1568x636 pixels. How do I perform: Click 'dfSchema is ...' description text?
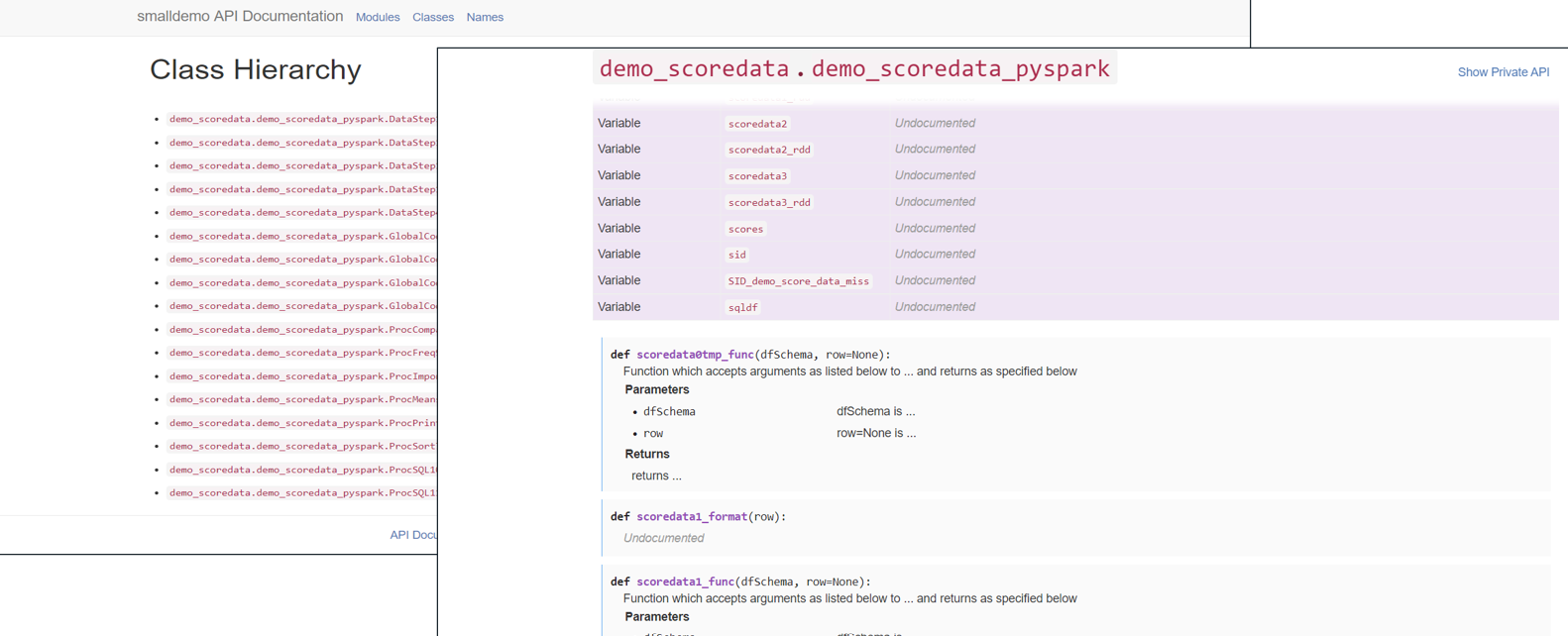coord(875,411)
